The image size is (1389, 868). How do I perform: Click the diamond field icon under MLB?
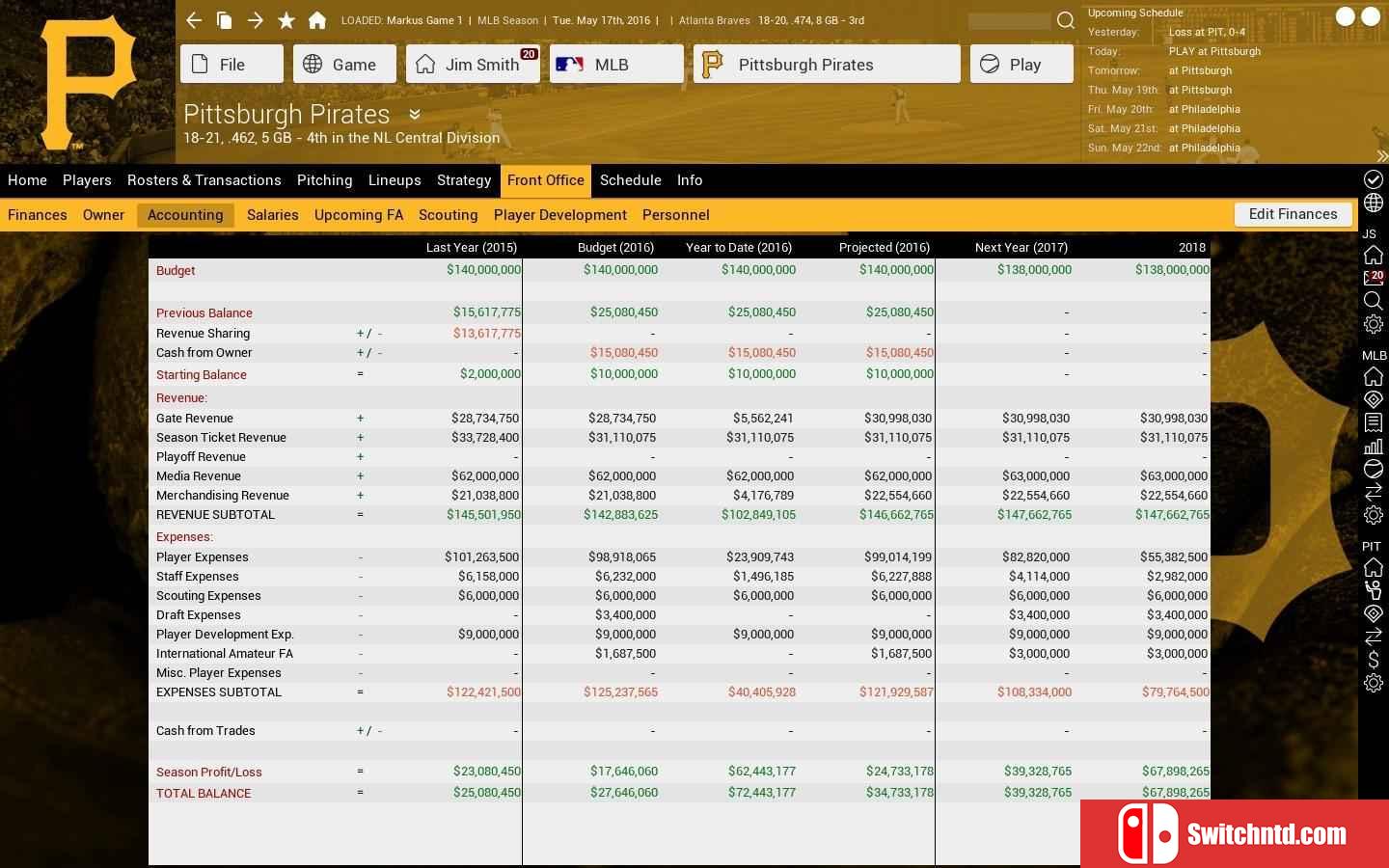(1374, 399)
